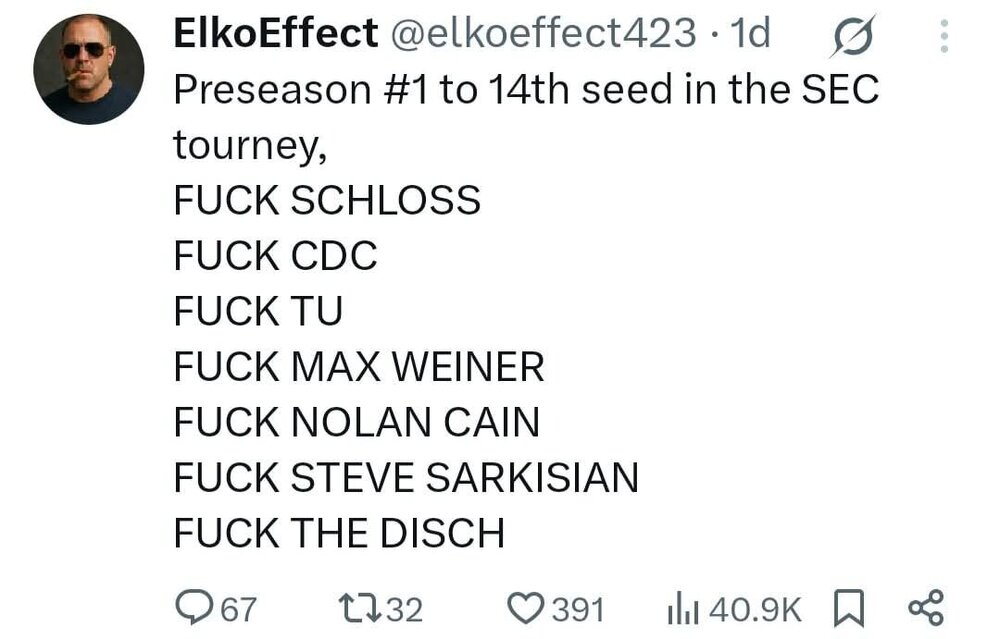The height and width of the screenshot is (639, 1000).
Task: Bookmark this tweet
Action: [x=849, y=607]
